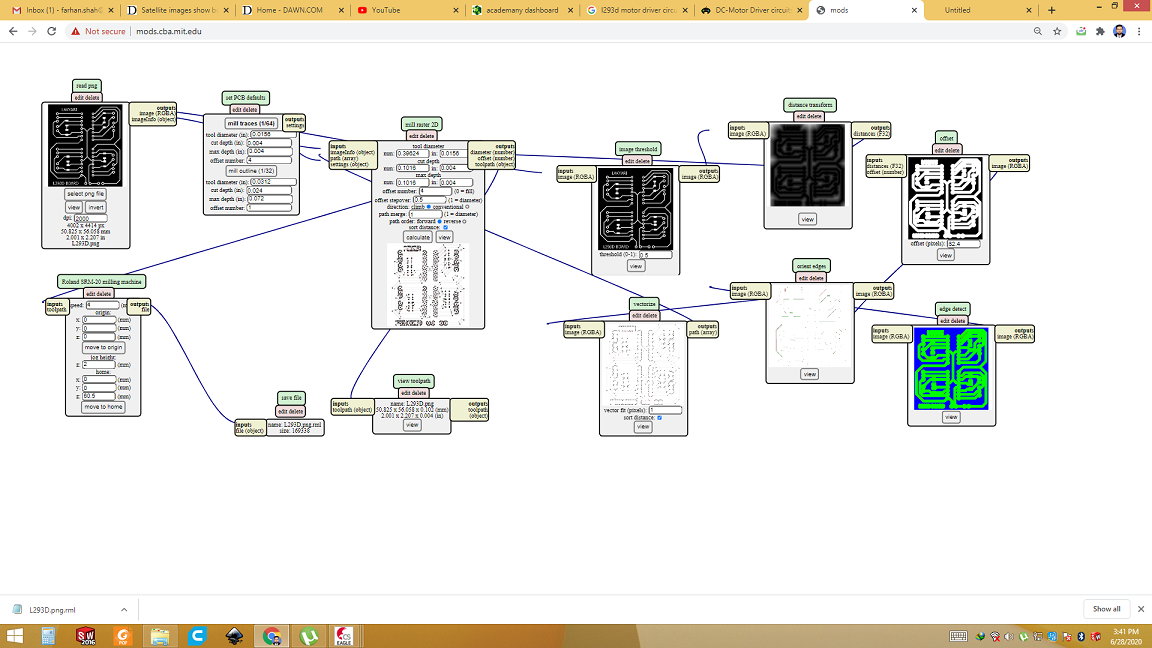Image resolution: width=1152 pixels, height=648 pixels.
Task: Open Chrome profile avatar
Action: coord(1119,32)
